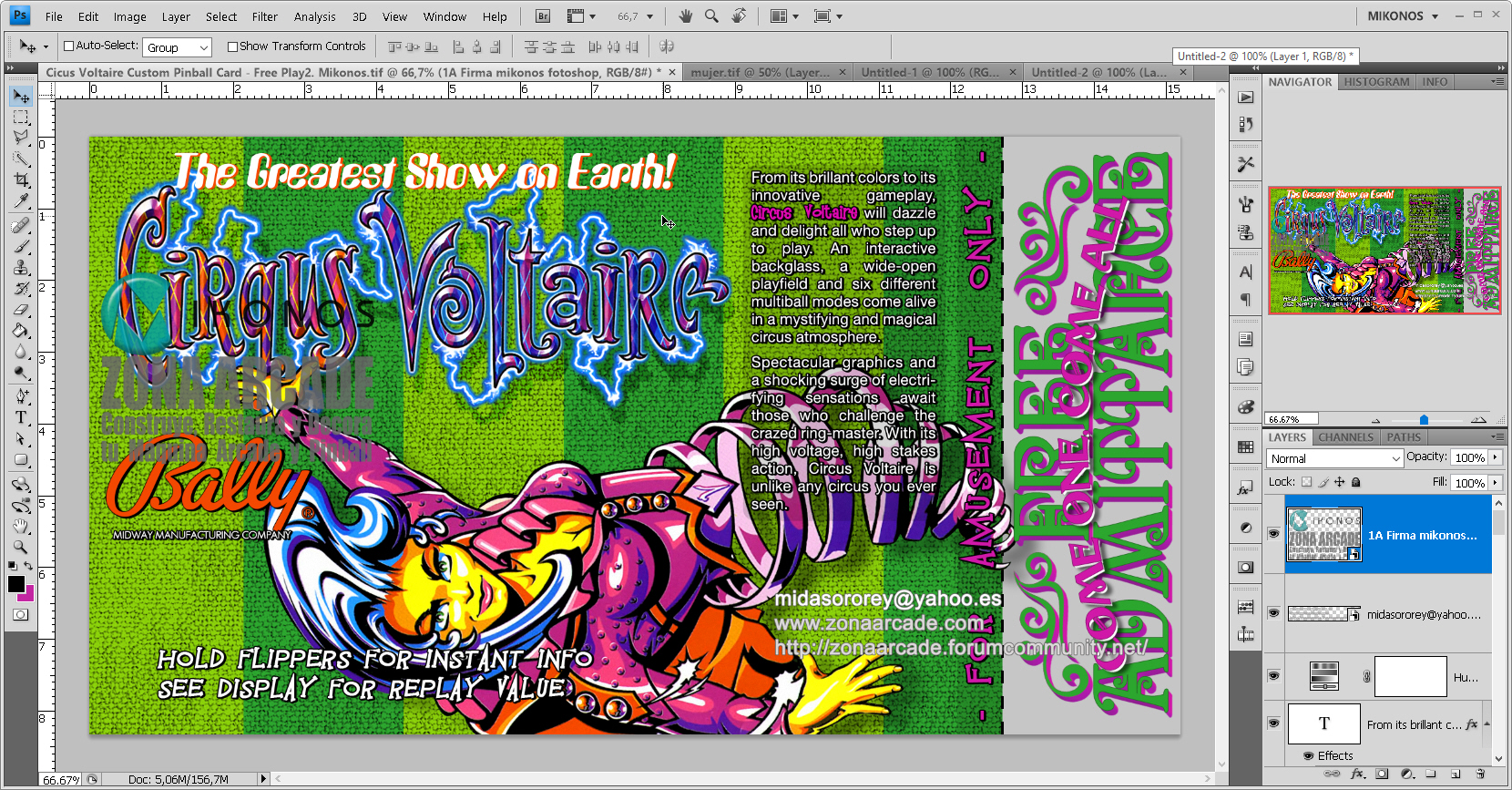This screenshot has width=1512, height=790.
Task: Select the Burn tool
Action: point(21,373)
